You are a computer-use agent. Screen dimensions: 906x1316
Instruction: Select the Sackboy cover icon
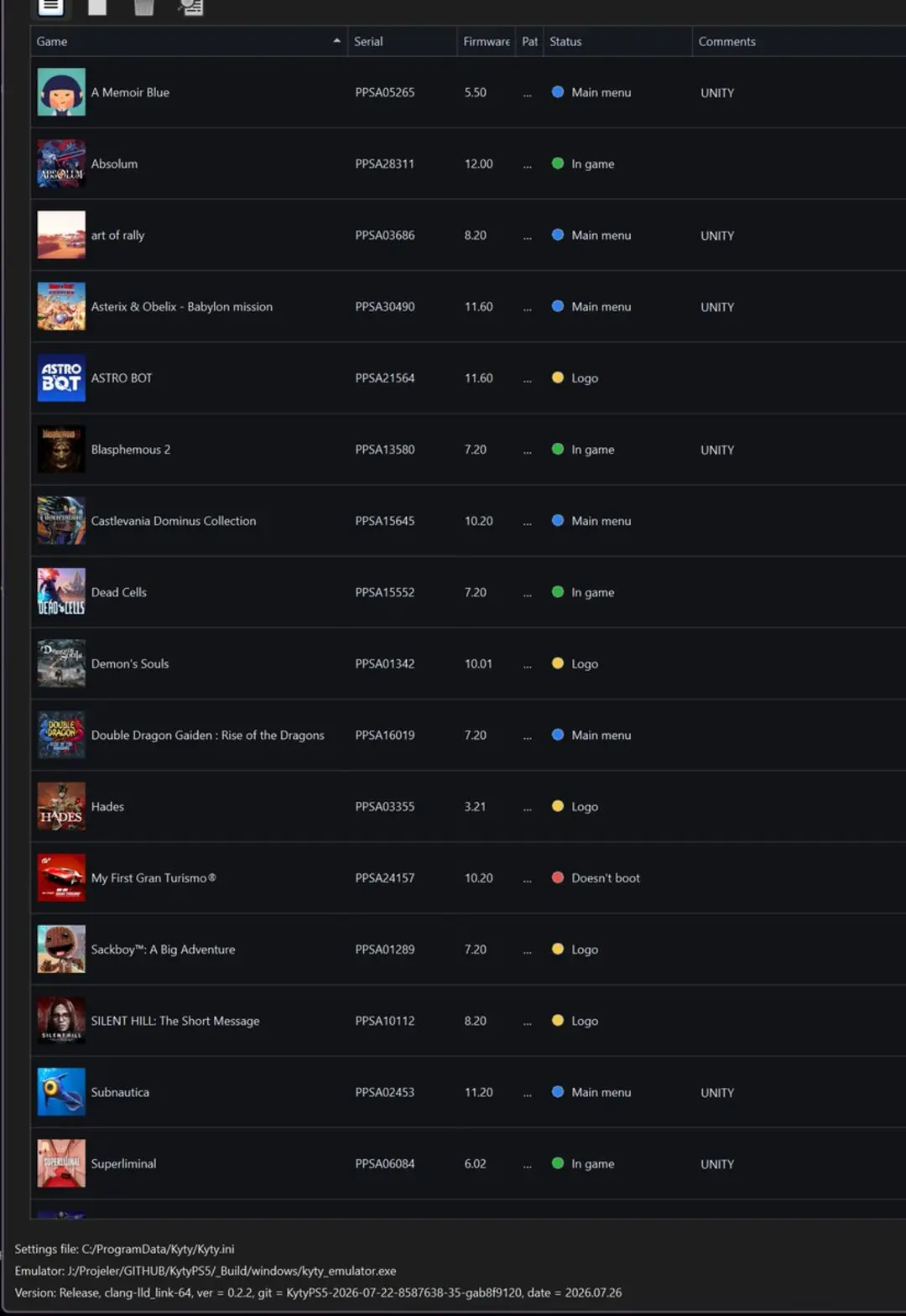tap(61, 949)
